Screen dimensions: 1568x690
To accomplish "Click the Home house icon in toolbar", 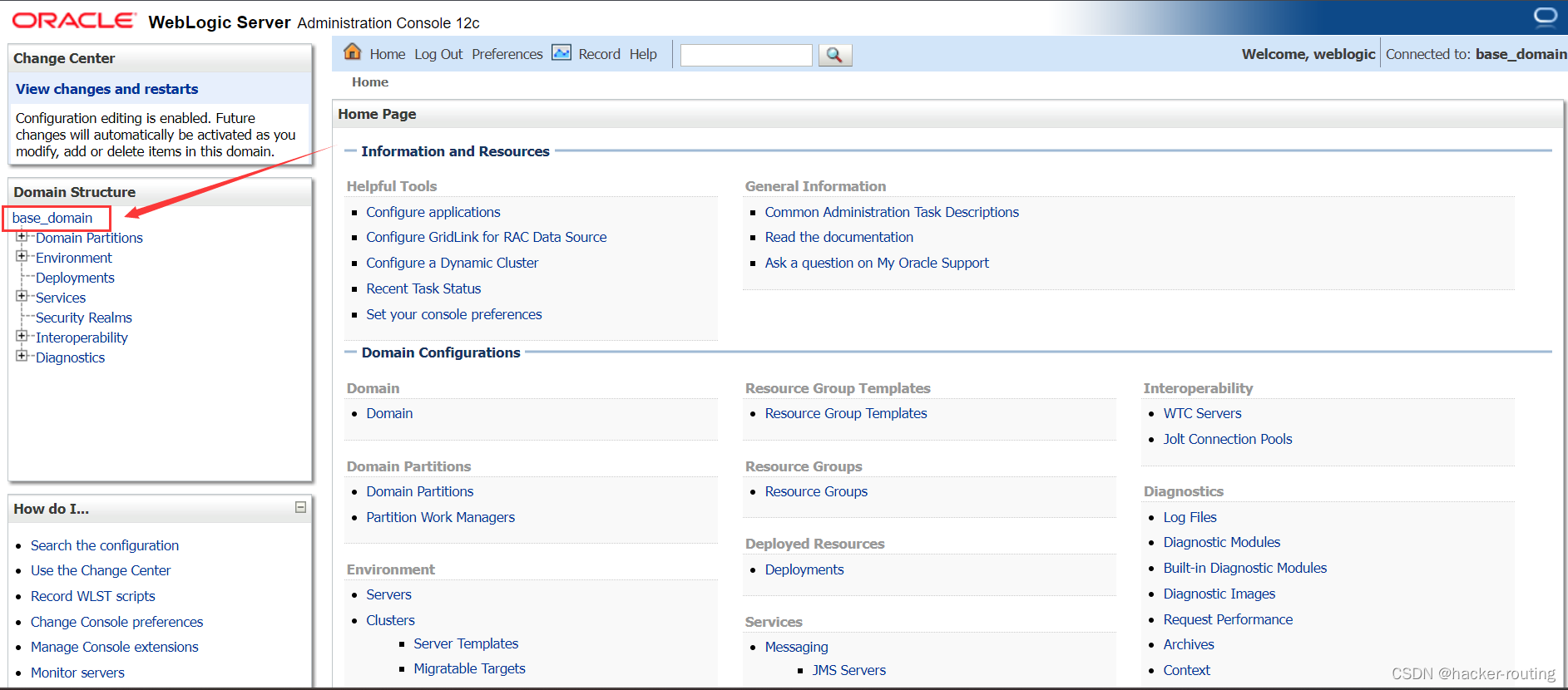I will 353,52.
